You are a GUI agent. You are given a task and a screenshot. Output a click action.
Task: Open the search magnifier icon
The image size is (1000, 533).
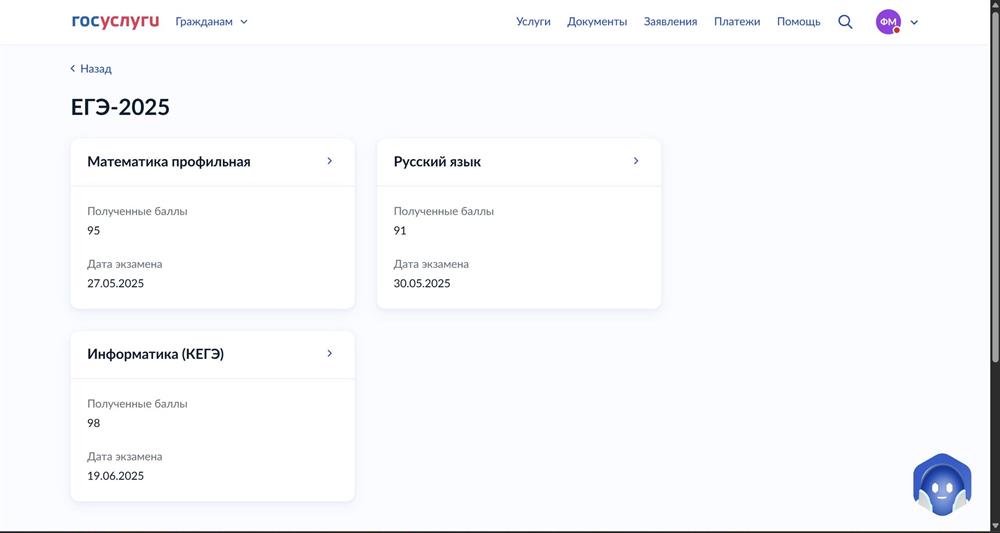tap(845, 22)
